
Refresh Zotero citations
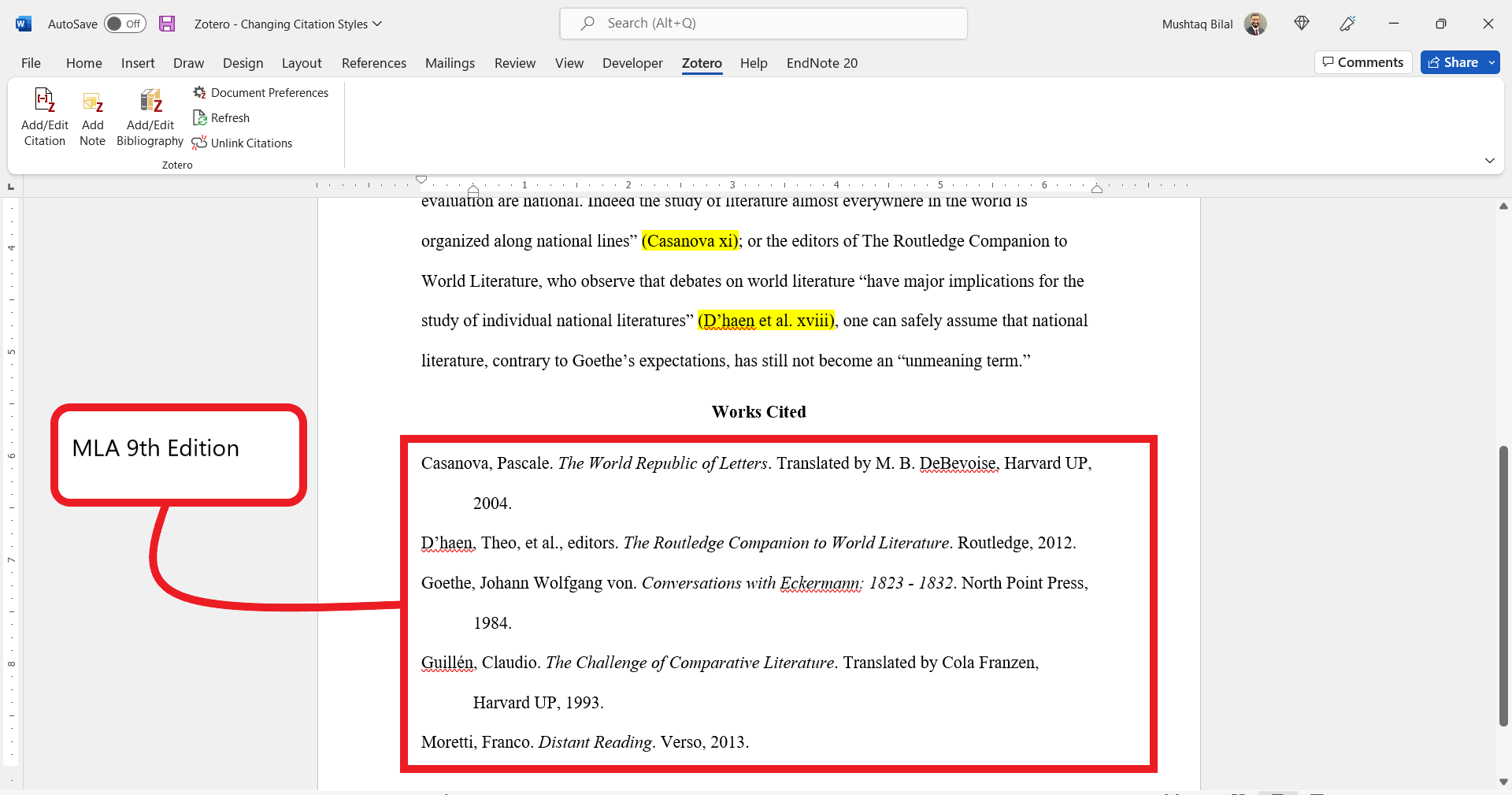221,117
